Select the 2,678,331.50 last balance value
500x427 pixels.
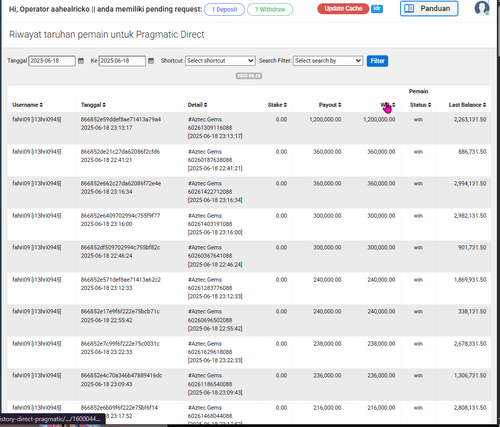tap(470, 344)
